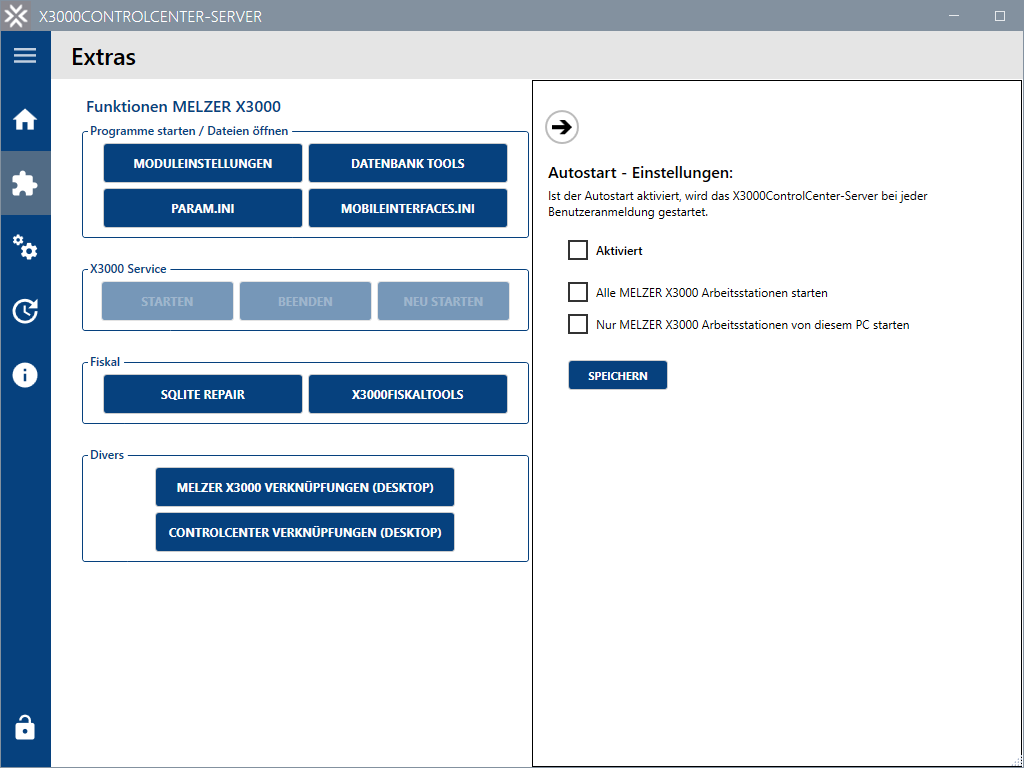Click the padlock icon in sidebar

pyautogui.click(x=25, y=727)
